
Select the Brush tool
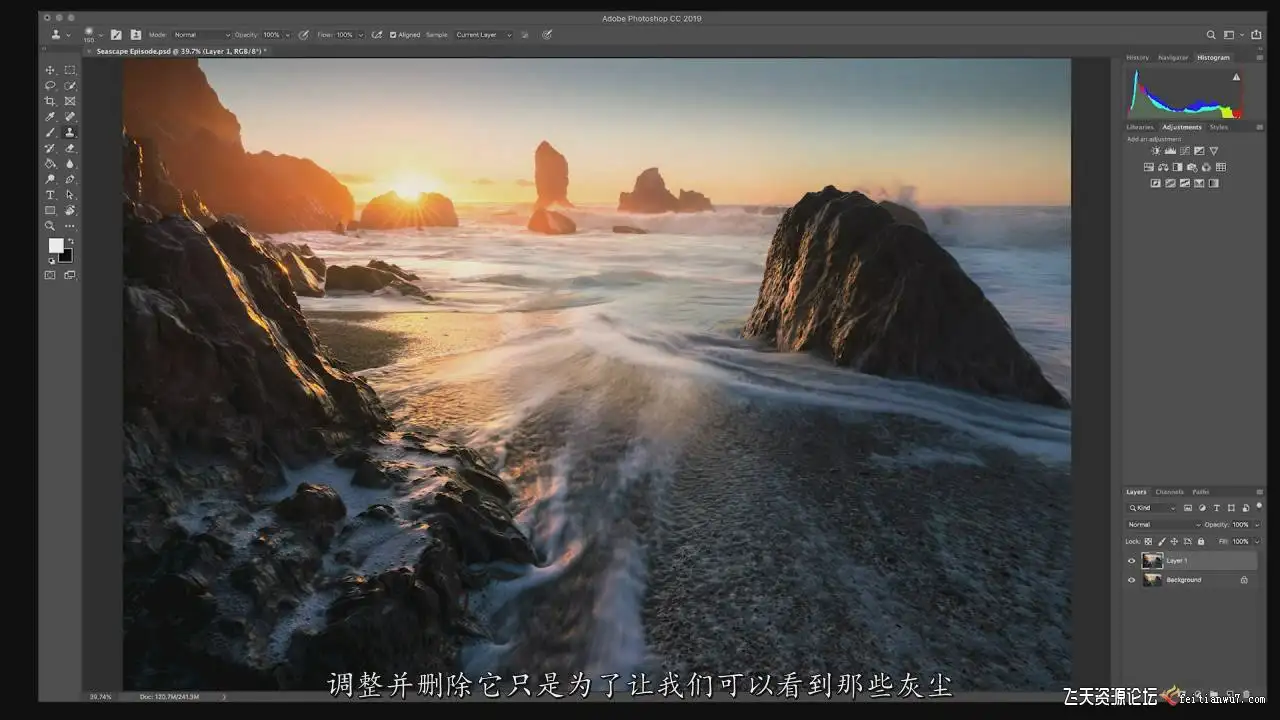click(x=50, y=132)
